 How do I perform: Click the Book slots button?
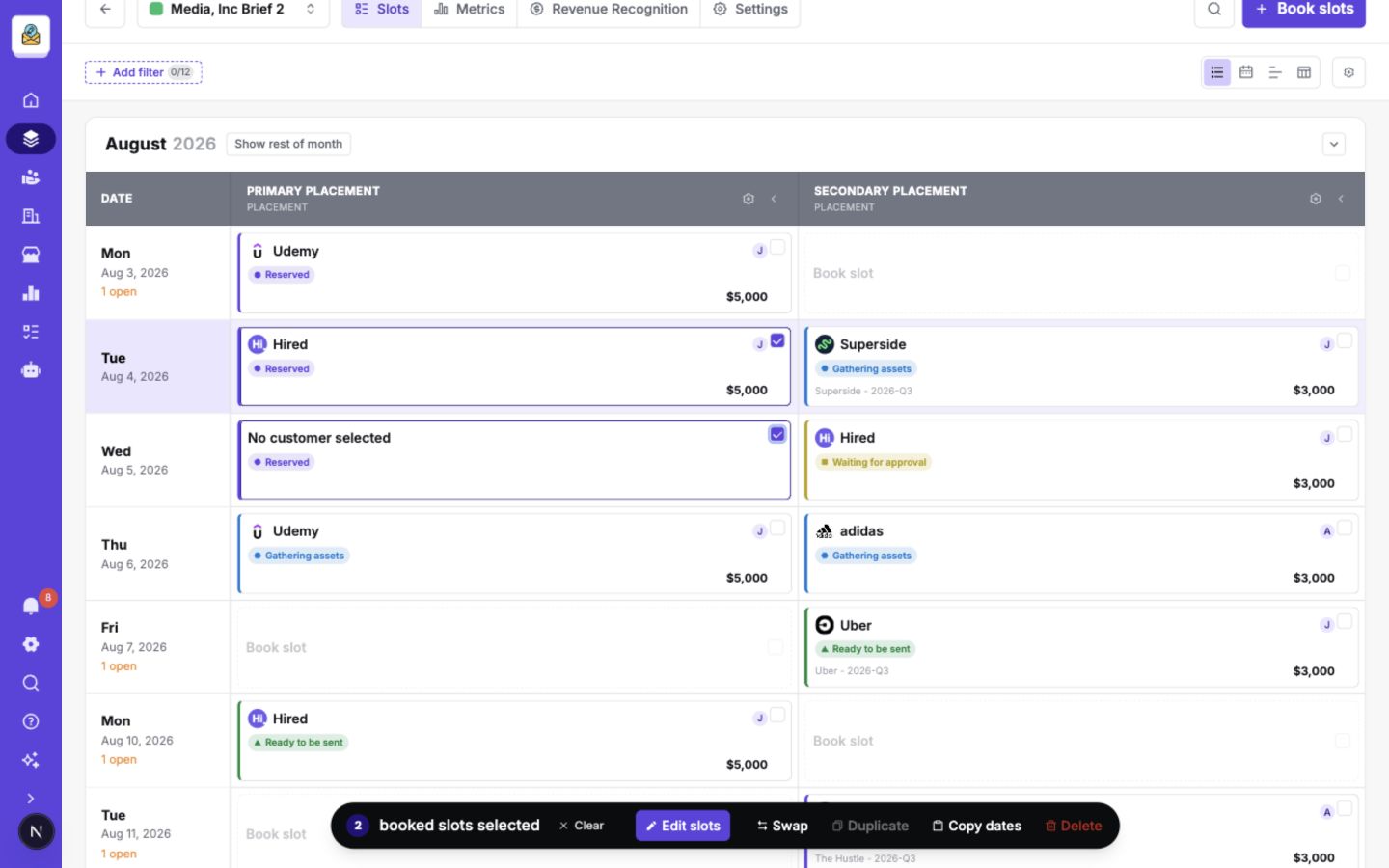coord(1304,10)
